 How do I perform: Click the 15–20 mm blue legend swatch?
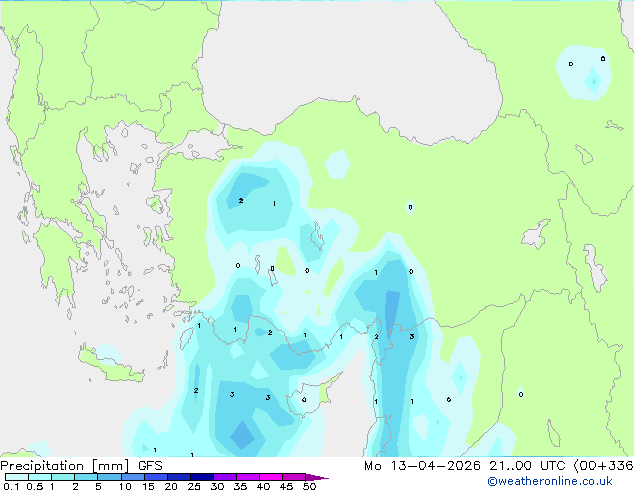pos(155,477)
